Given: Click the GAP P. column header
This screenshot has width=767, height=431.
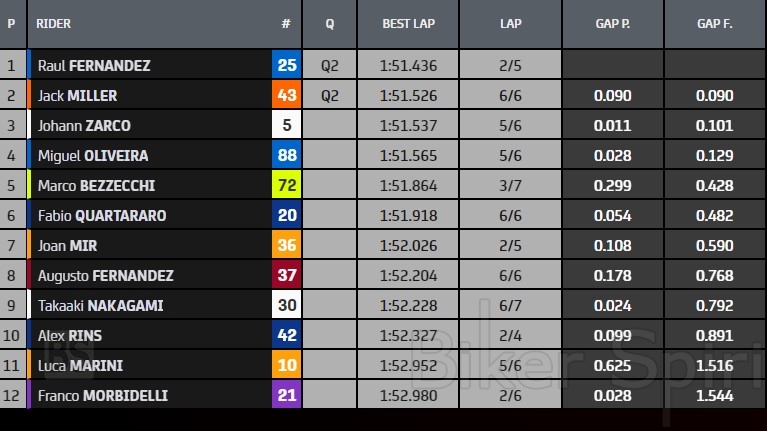Looking at the screenshot, I should (612, 24).
